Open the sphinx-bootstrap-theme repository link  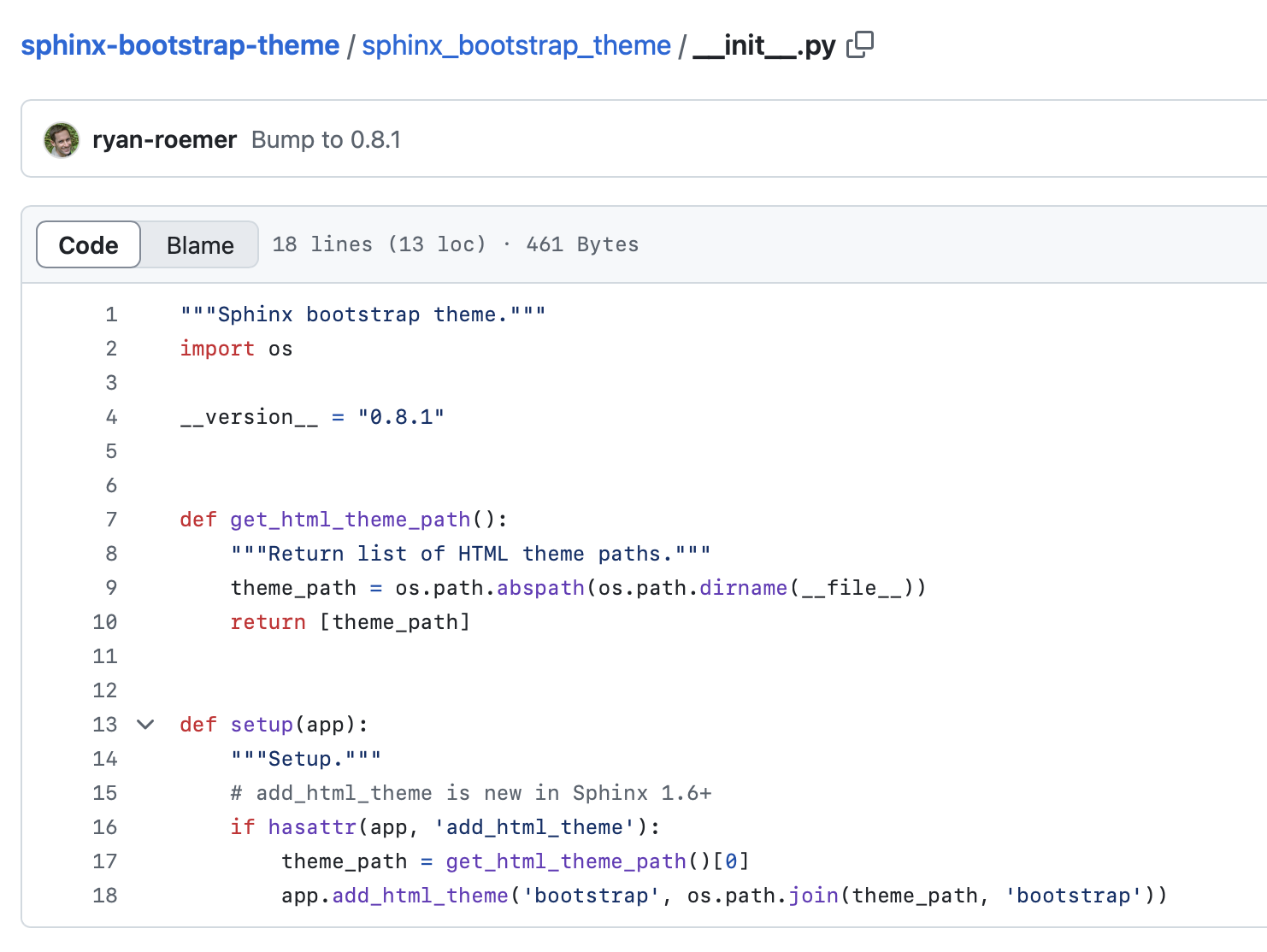click(x=180, y=45)
